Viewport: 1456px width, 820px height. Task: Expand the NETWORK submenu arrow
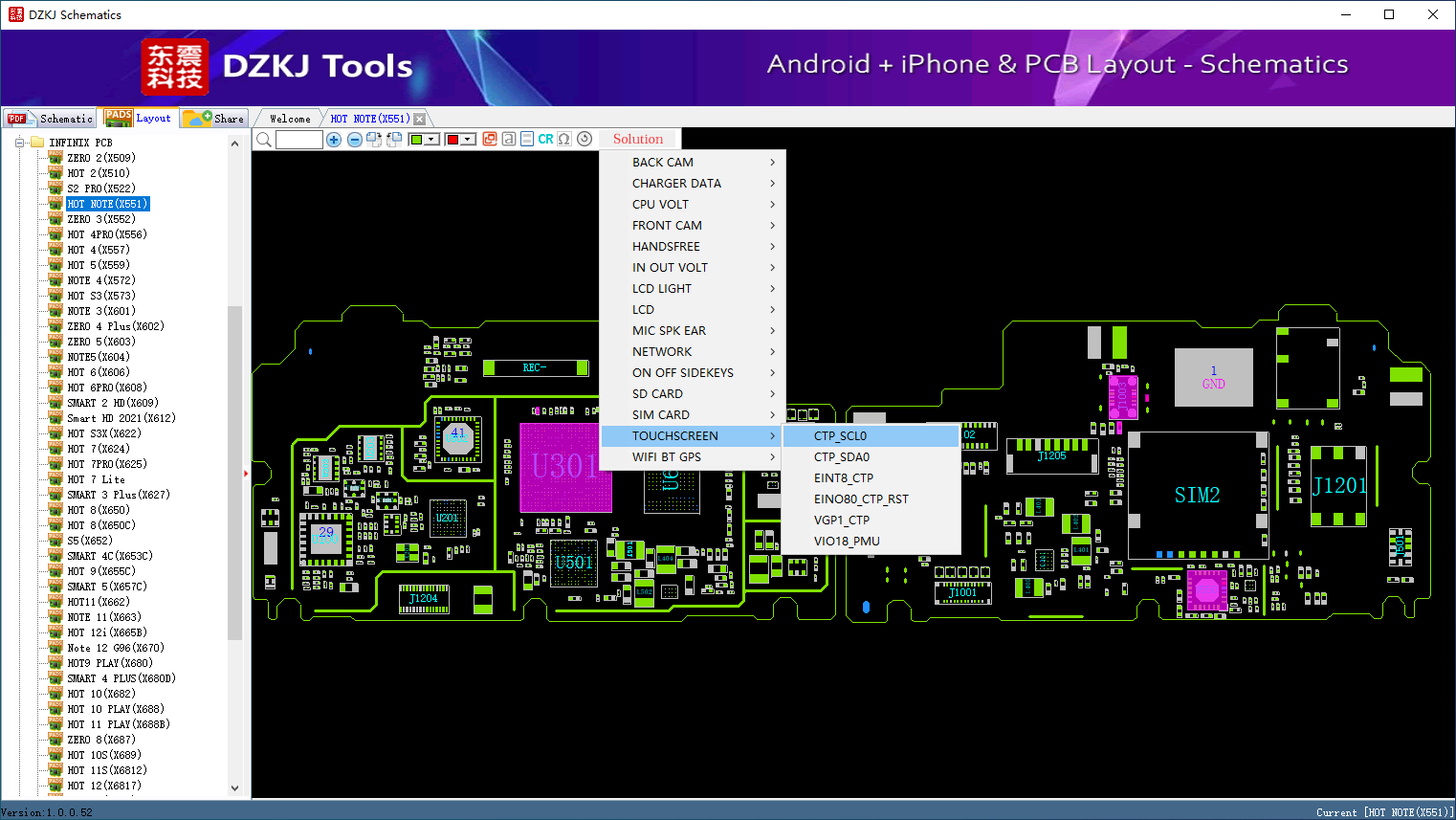coord(773,352)
